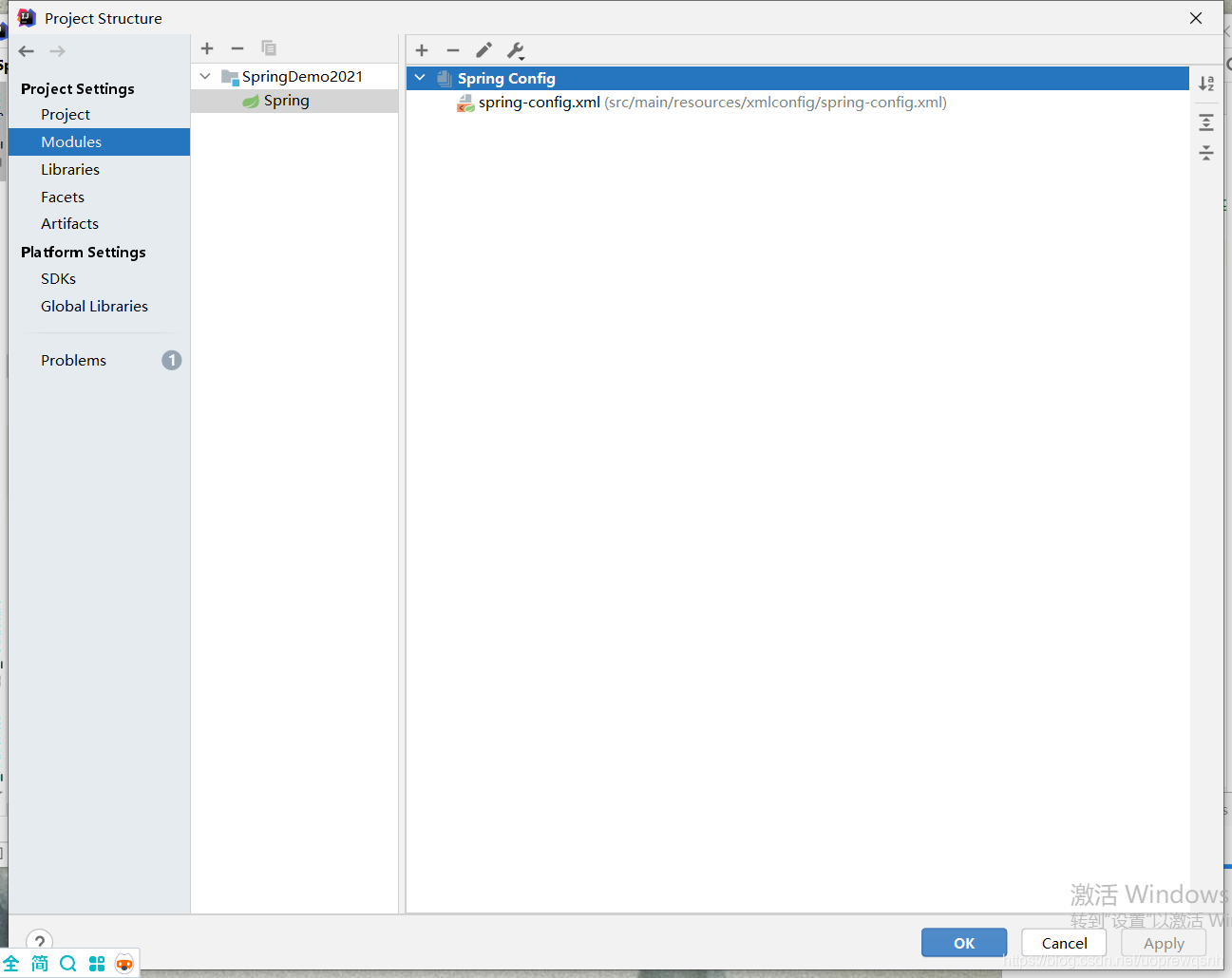Viewport: 1232px width, 978px height.
Task: Click the spring-config.xml file icon
Action: (x=465, y=103)
